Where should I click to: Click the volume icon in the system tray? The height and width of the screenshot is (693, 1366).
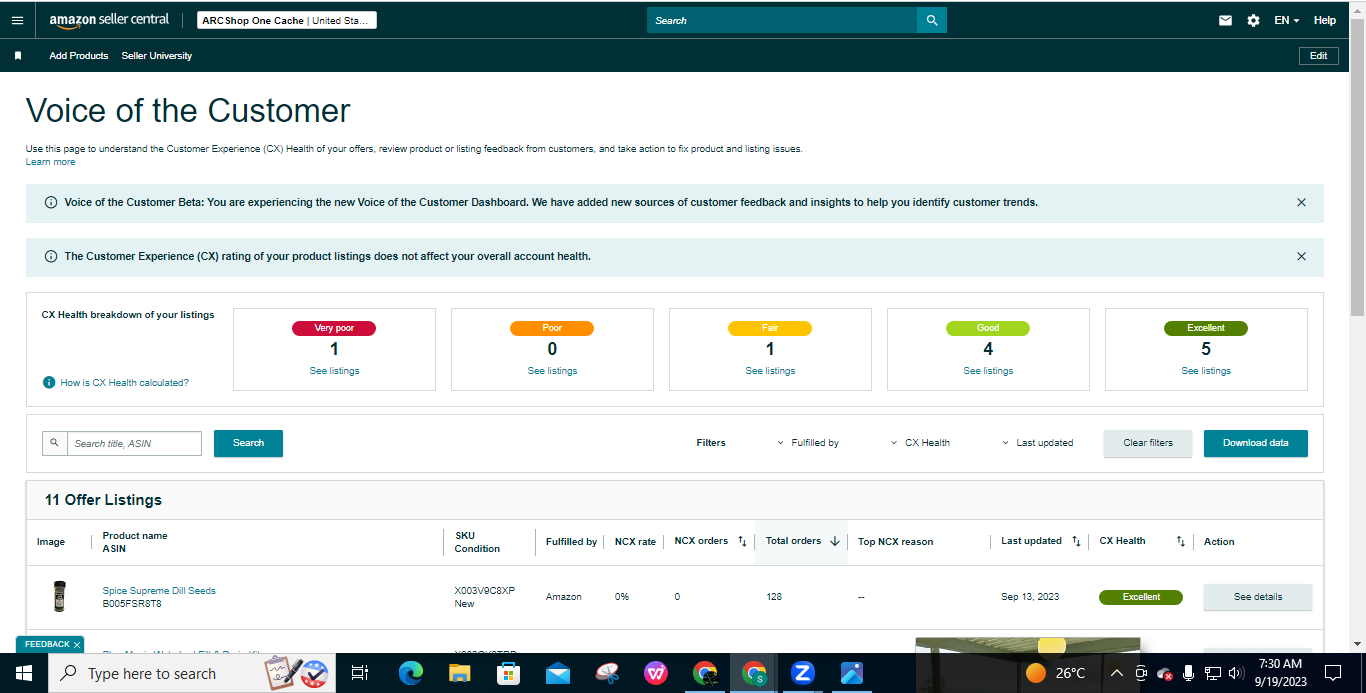(1236, 673)
